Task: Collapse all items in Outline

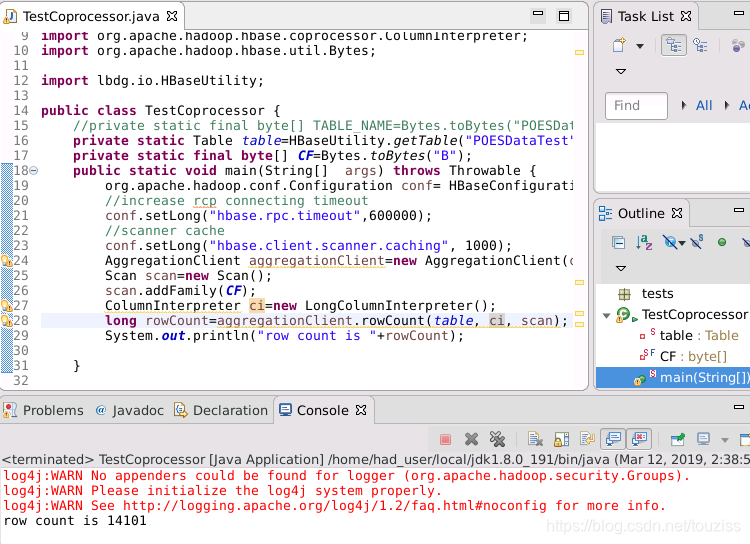Action: 618,243
